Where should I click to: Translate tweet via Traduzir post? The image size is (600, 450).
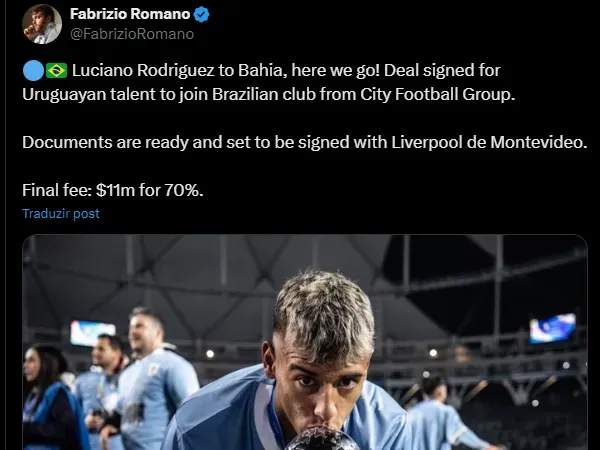pyautogui.click(x=61, y=213)
